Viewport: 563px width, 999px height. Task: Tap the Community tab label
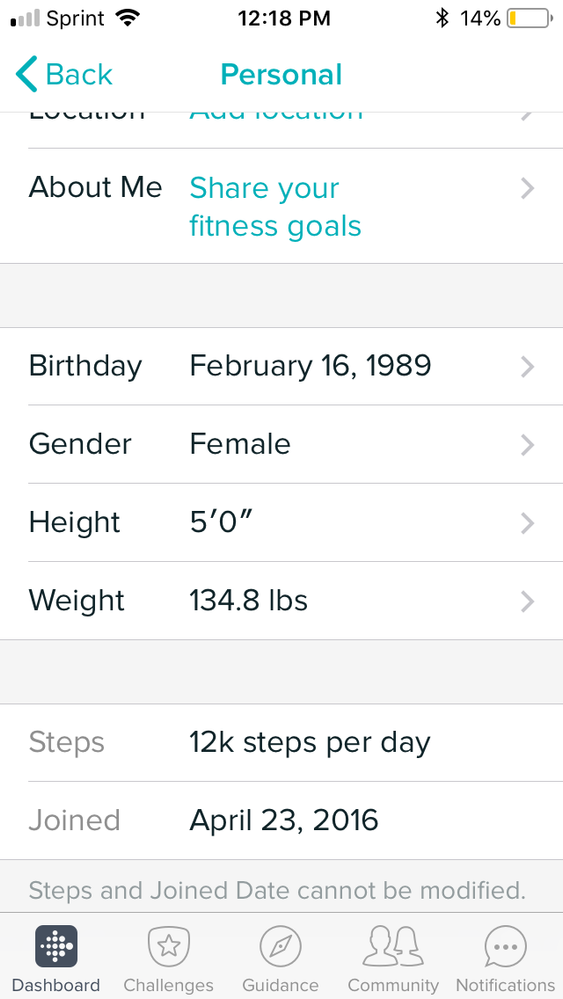393,986
